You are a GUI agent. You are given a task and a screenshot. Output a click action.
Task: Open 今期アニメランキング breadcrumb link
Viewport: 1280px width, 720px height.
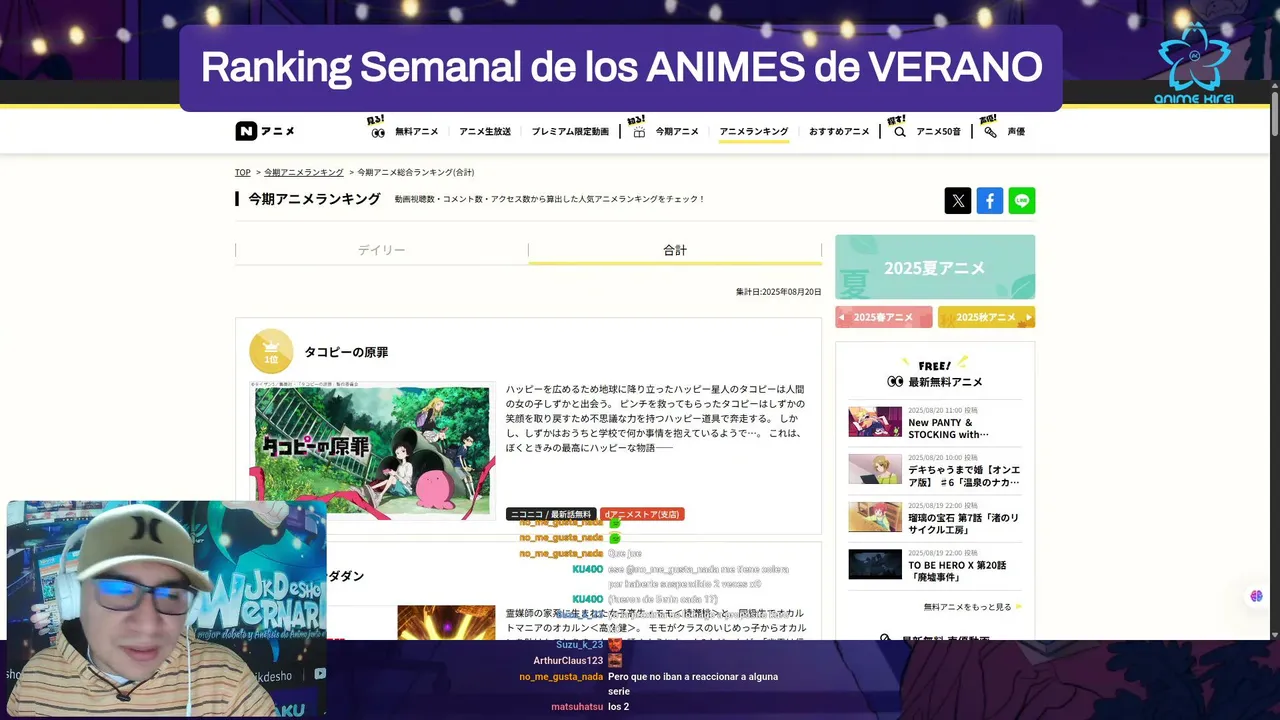[304, 173]
